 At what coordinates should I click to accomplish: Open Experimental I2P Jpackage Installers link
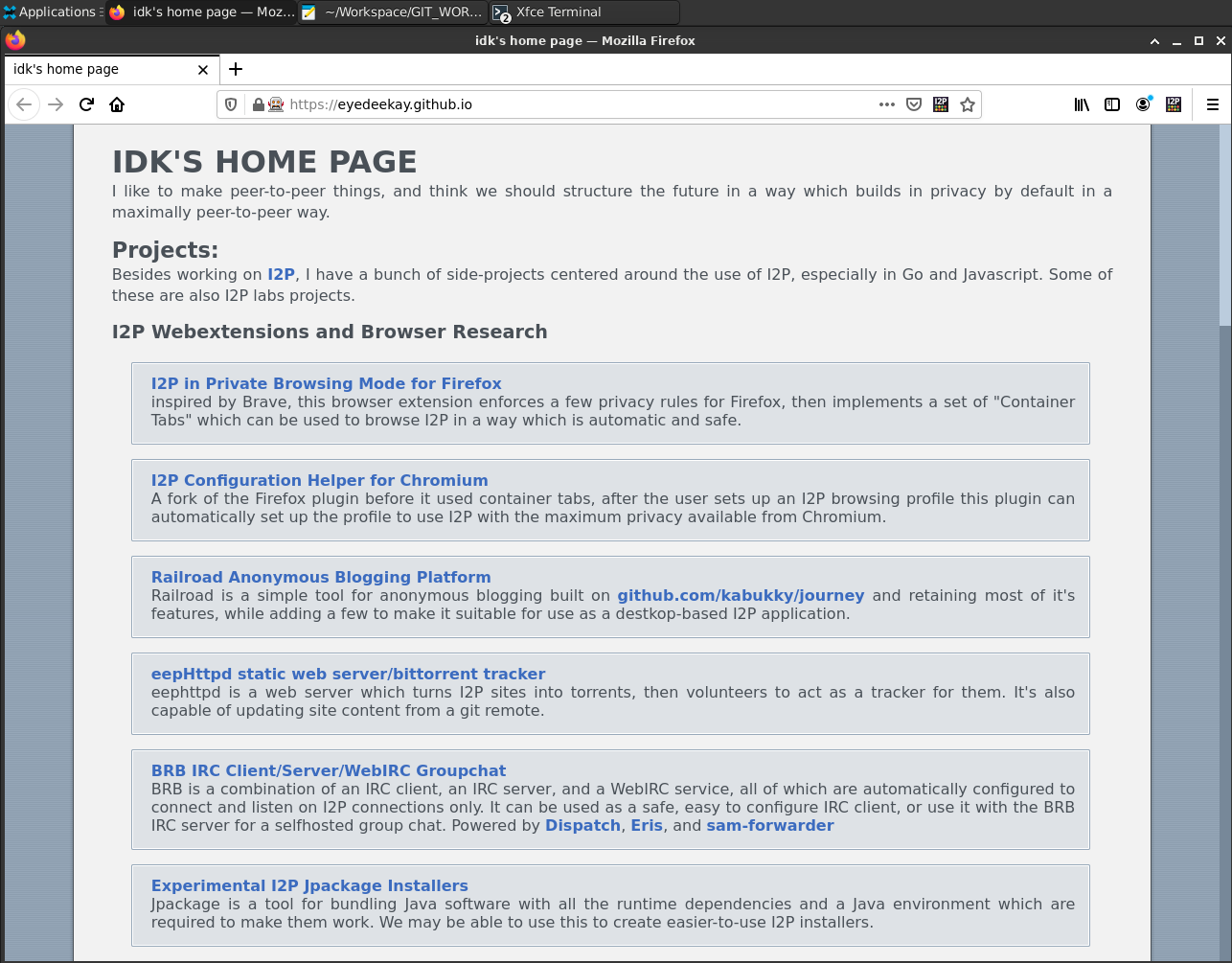click(309, 885)
